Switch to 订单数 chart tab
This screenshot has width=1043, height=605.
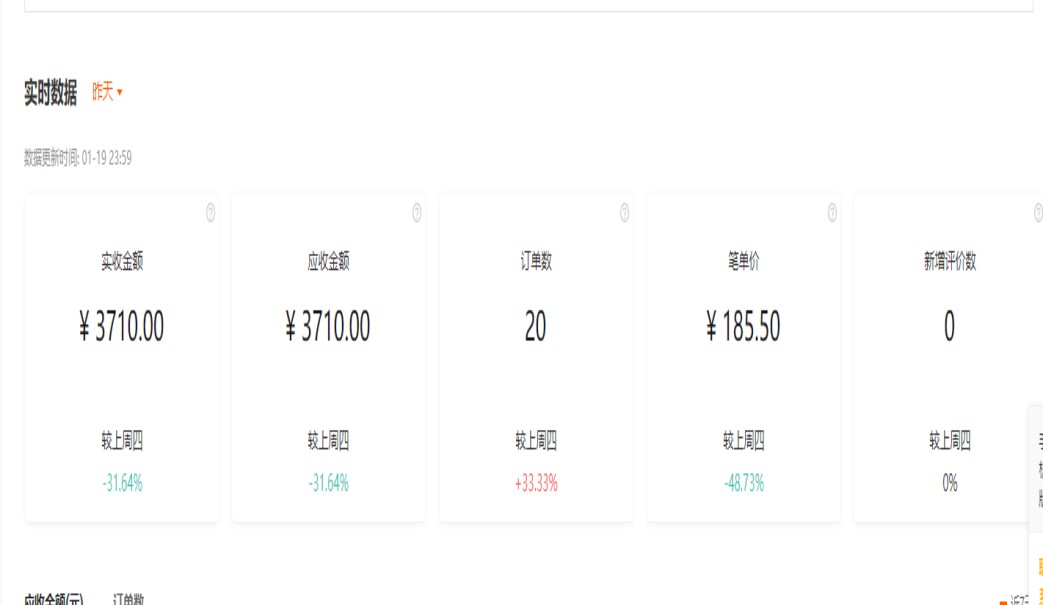128,600
